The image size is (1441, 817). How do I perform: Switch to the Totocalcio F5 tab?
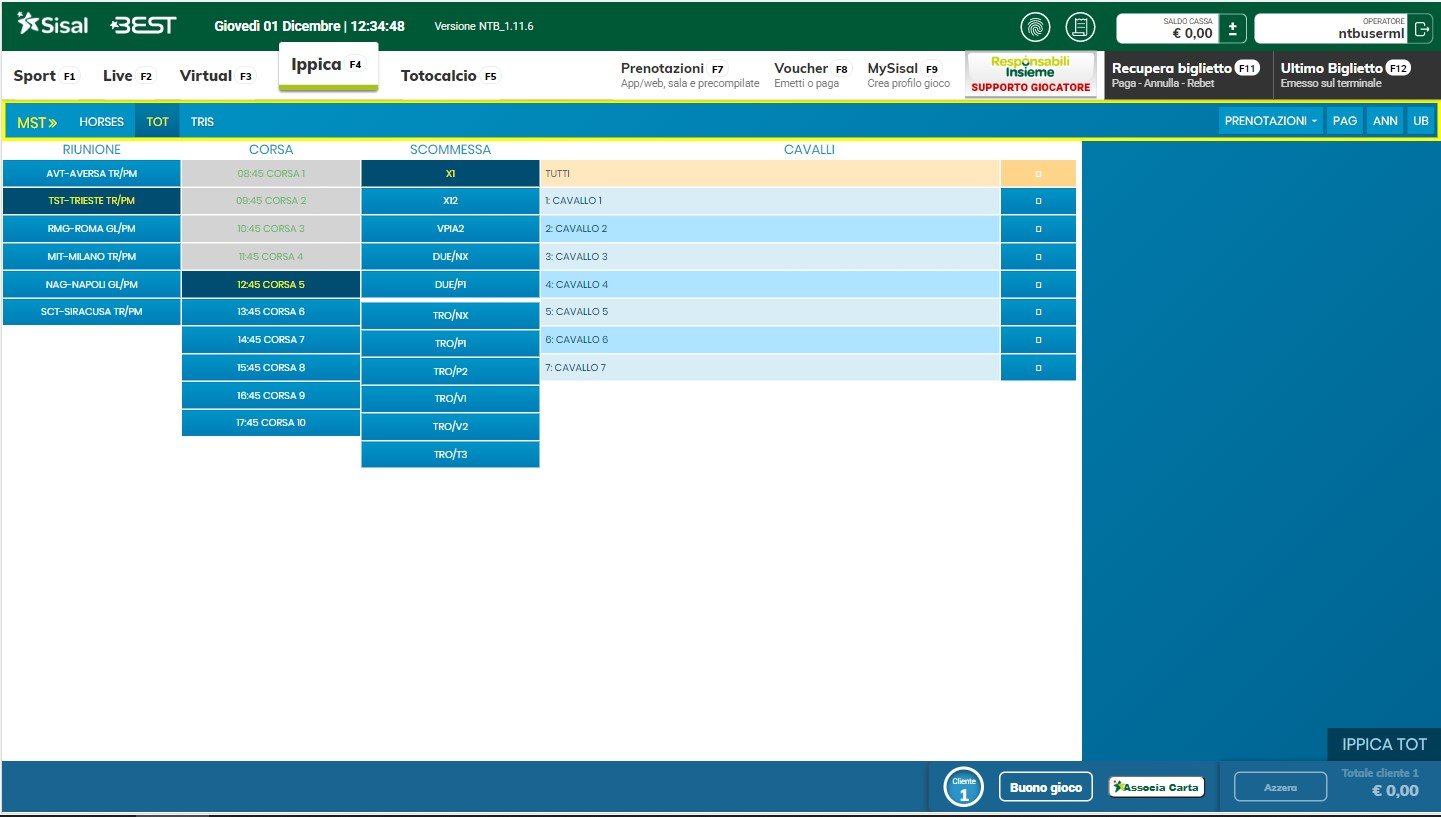tap(450, 76)
